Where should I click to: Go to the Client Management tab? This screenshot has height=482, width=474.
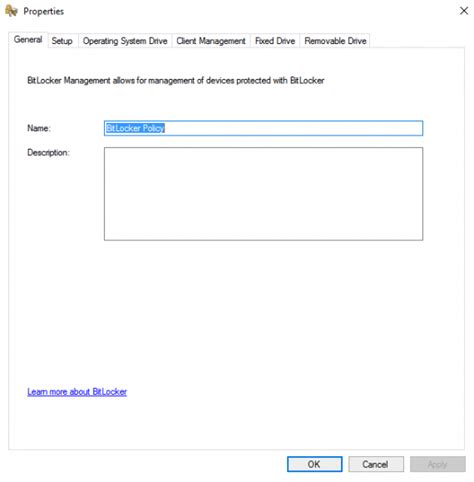pyautogui.click(x=211, y=41)
